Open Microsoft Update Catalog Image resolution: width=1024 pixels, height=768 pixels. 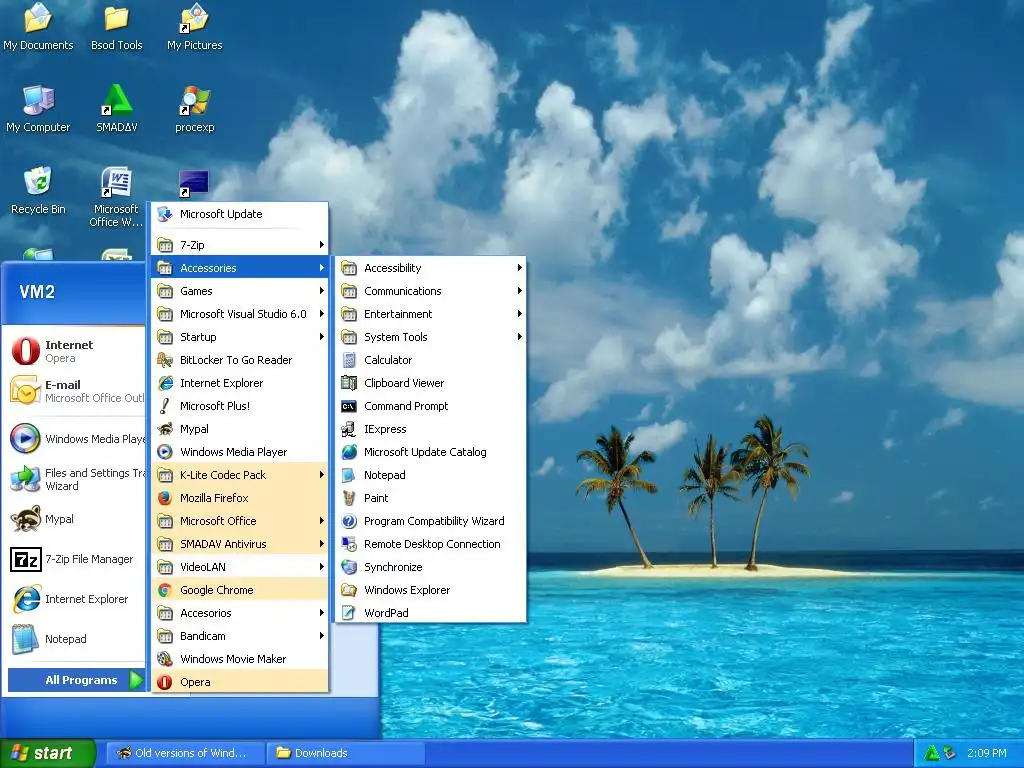coord(430,452)
